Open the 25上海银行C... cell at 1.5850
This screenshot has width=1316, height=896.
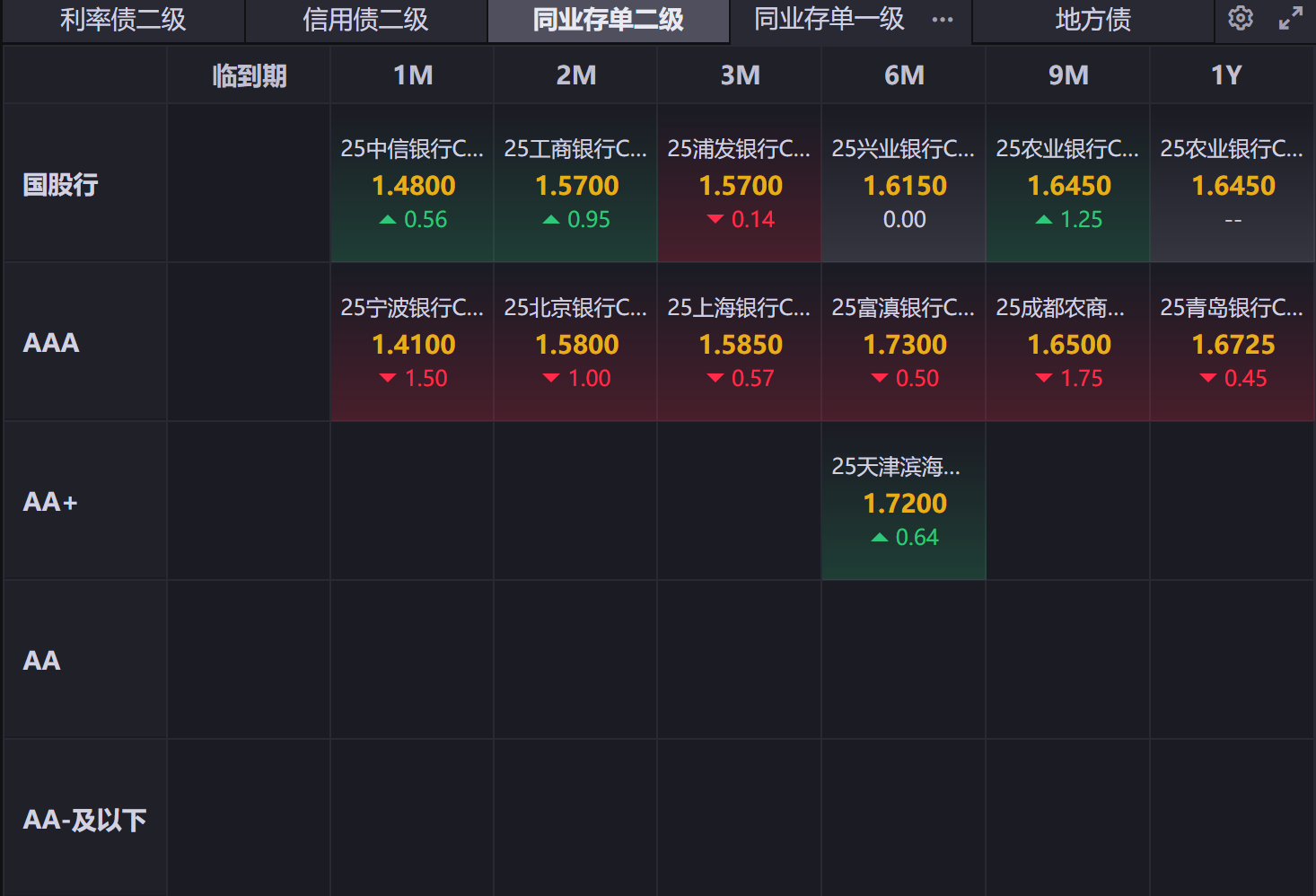click(741, 343)
